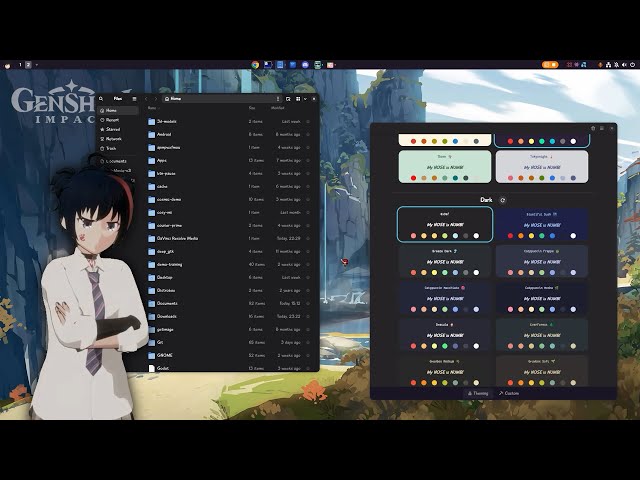Select the DaVinci Resolve Media folder
This screenshot has width=640, height=480.
click(x=231, y=238)
